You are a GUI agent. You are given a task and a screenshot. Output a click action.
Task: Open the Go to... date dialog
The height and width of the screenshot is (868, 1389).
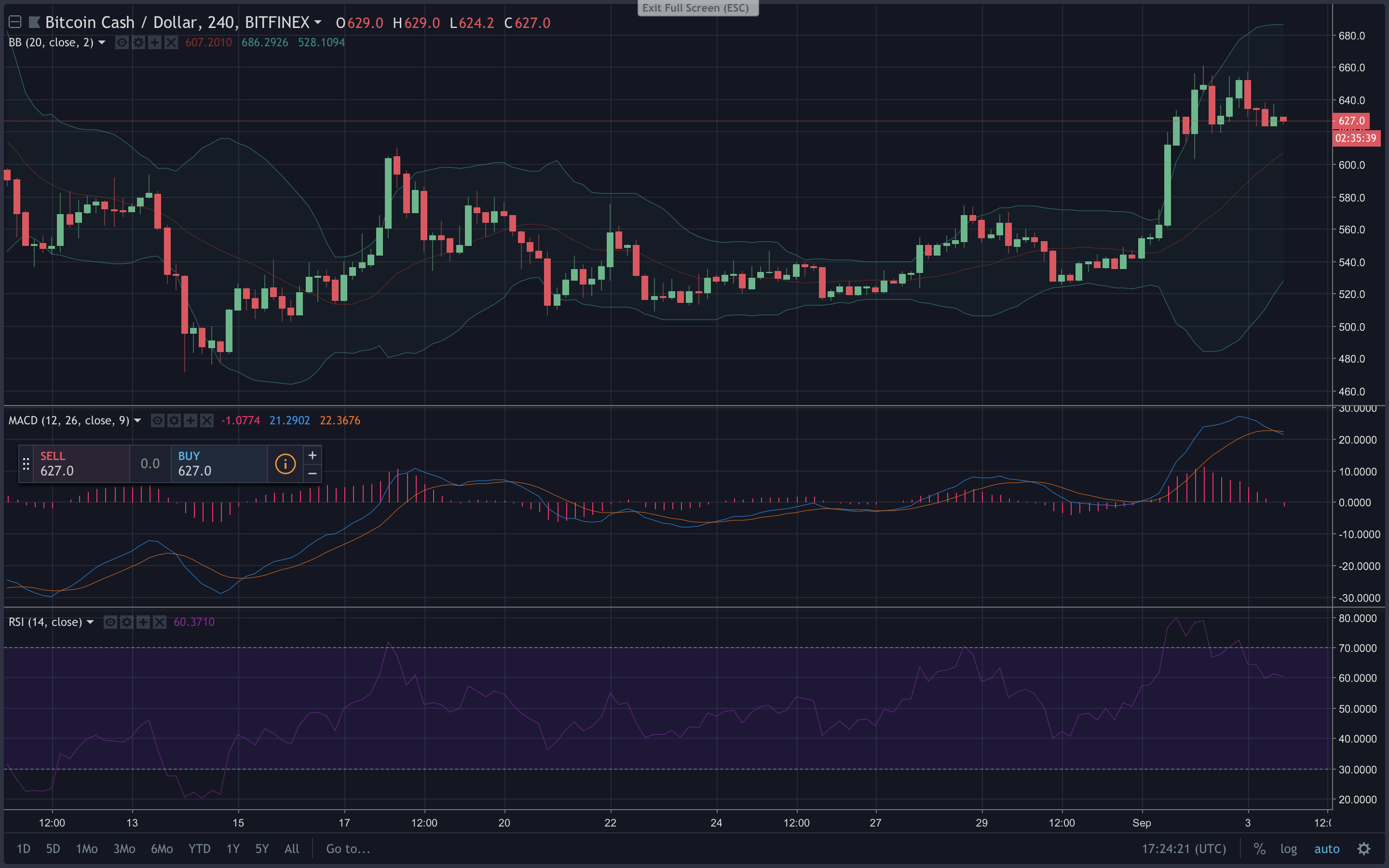(x=348, y=849)
